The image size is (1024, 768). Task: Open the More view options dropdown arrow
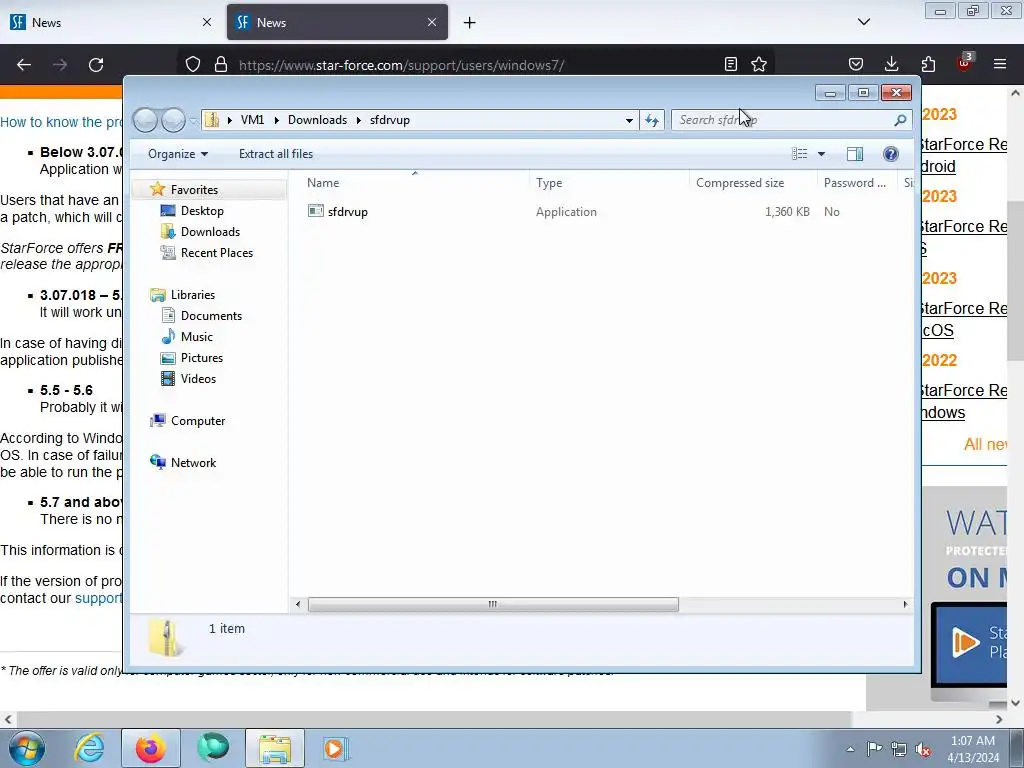(x=822, y=154)
